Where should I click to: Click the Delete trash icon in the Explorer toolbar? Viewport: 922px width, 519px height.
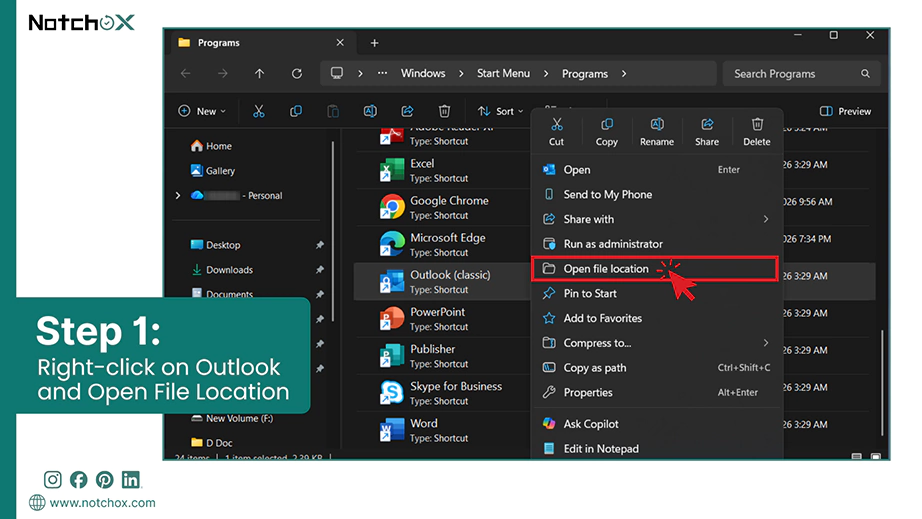(x=445, y=111)
